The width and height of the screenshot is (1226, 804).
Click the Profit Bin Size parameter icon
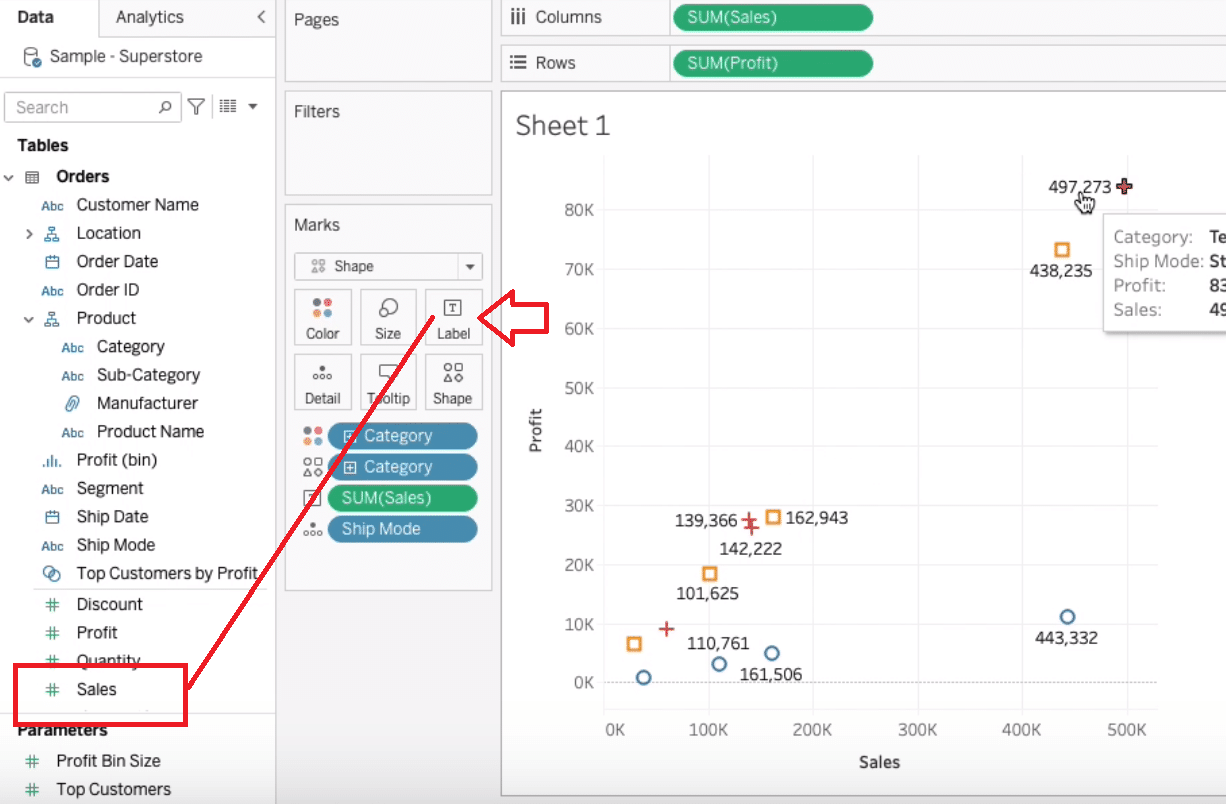tap(32, 761)
